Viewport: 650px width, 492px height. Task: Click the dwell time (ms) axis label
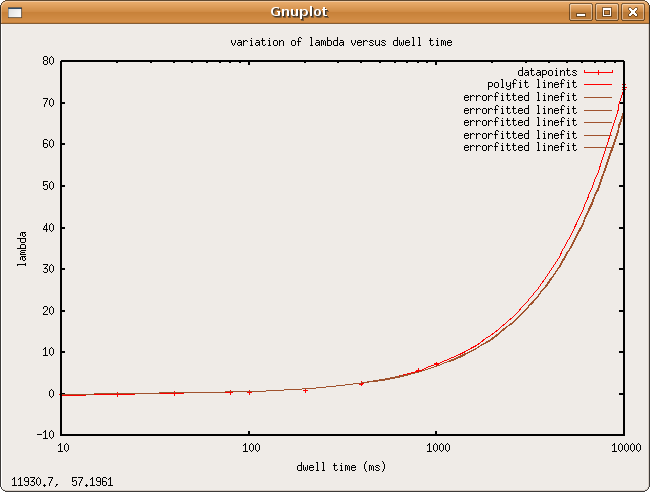coord(341,467)
